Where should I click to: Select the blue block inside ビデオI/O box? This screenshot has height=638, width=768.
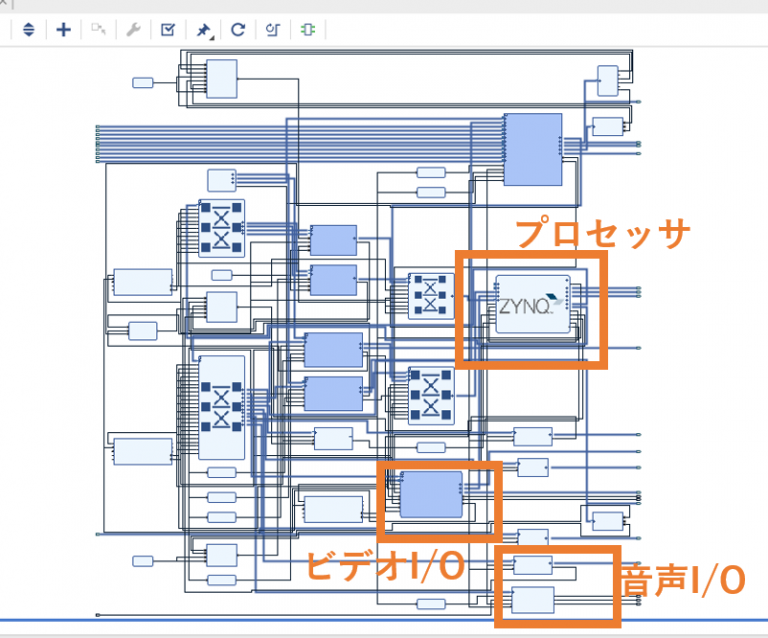click(430, 494)
